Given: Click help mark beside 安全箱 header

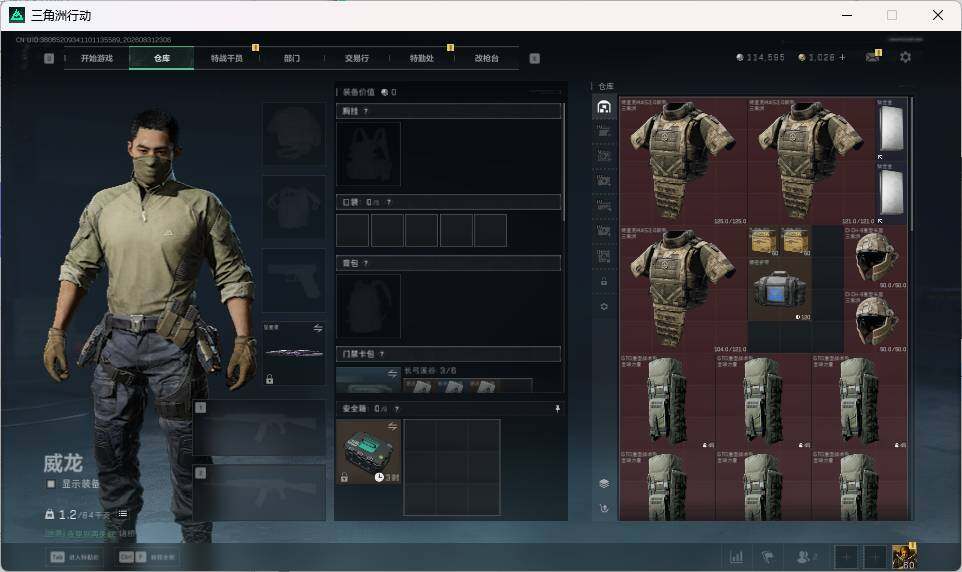Looking at the screenshot, I should (x=397, y=409).
